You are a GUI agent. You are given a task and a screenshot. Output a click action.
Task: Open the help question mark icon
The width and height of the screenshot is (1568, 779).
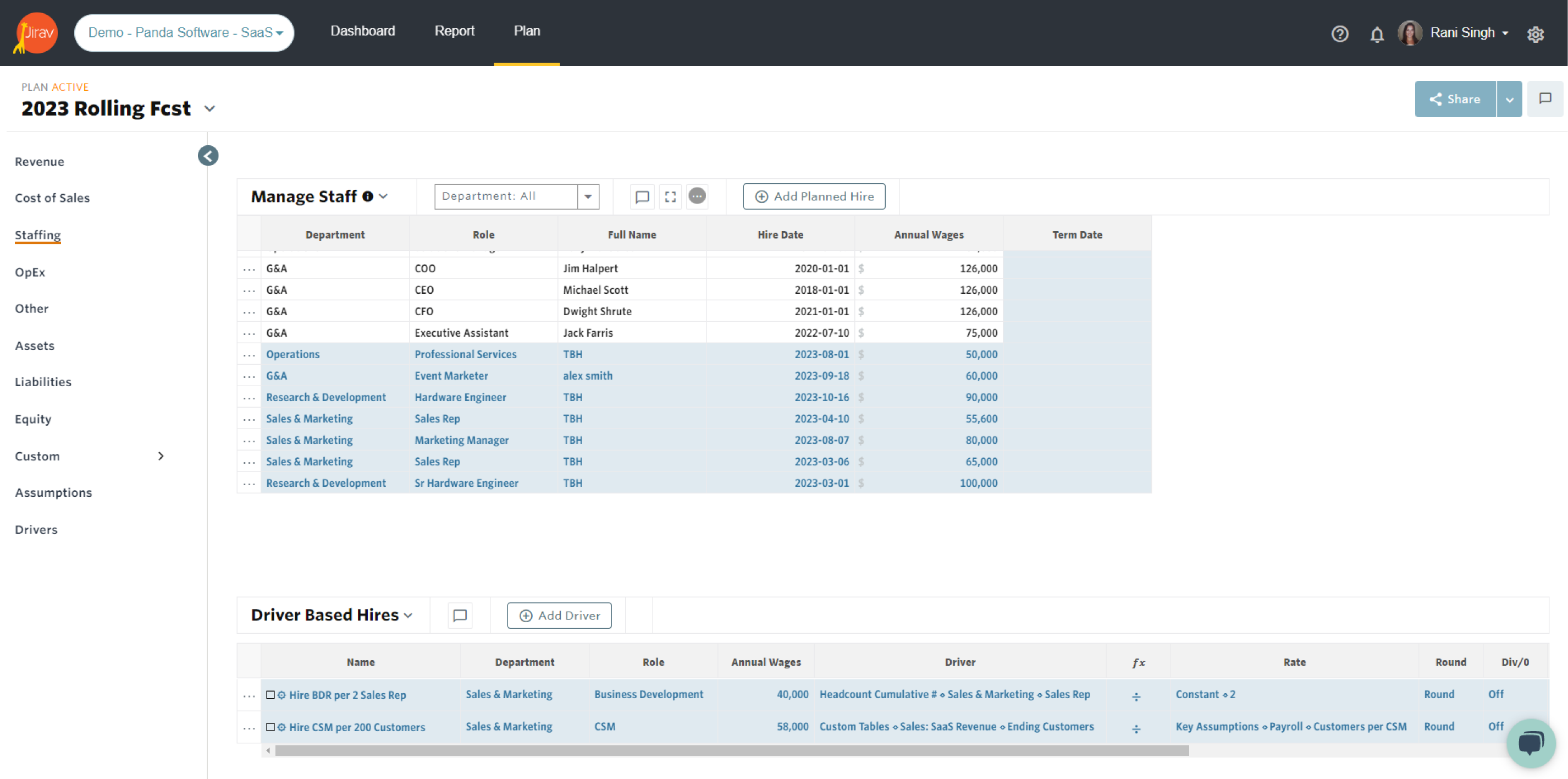(1339, 34)
